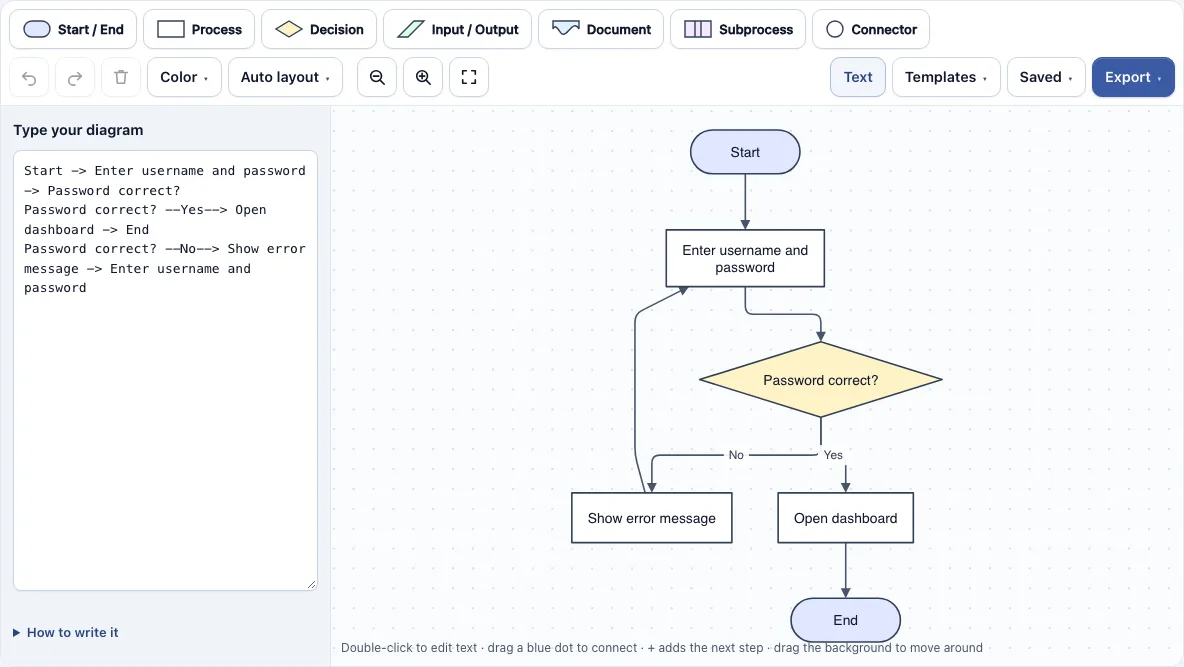Open the Saved diagrams dropdown
Screen dimensions: 1184x667
click(1046, 77)
